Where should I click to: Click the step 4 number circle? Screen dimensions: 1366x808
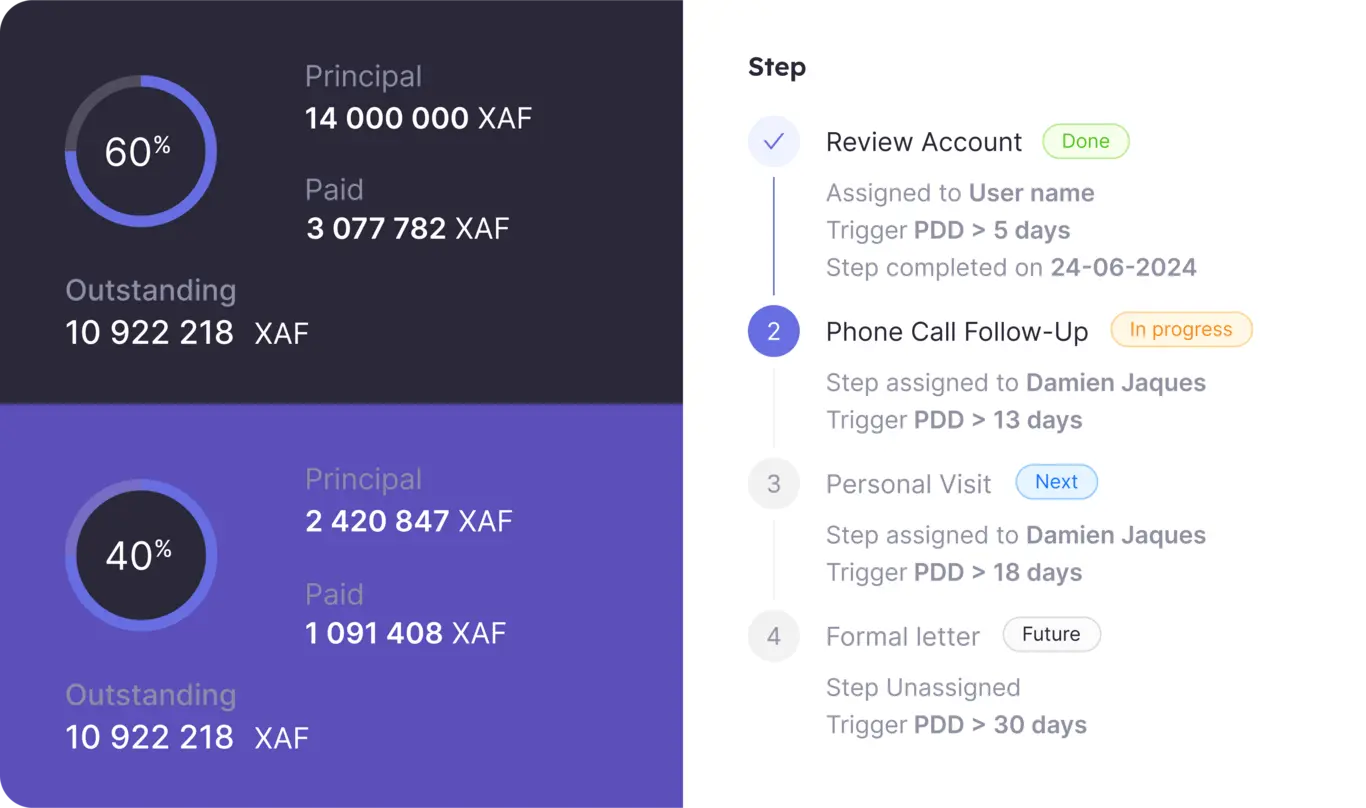pyautogui.click(x=773, y=636)
